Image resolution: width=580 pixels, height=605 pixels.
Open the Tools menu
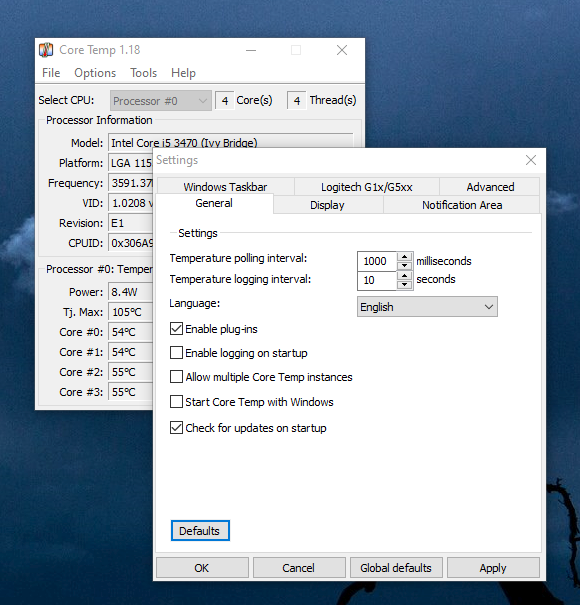pos(143,73)
